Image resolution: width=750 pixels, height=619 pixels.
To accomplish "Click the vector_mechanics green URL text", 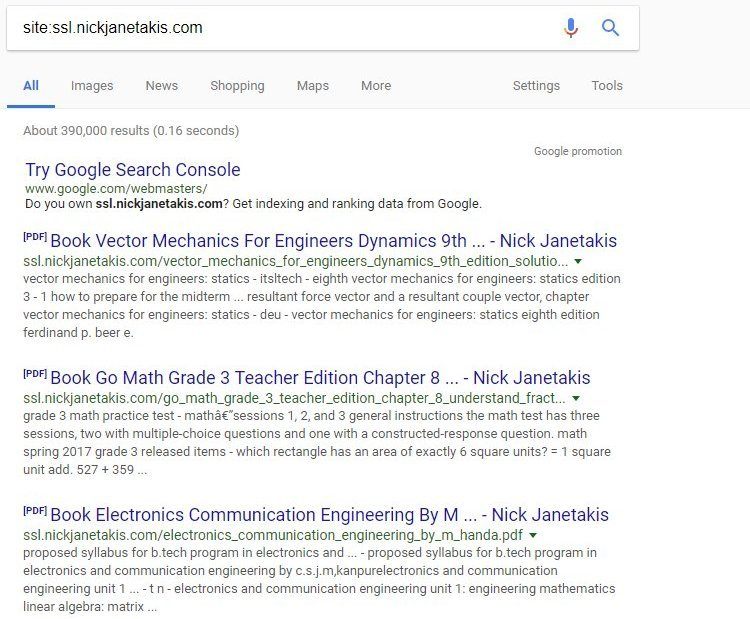I will pyautogui.click(x=296, y=261).
